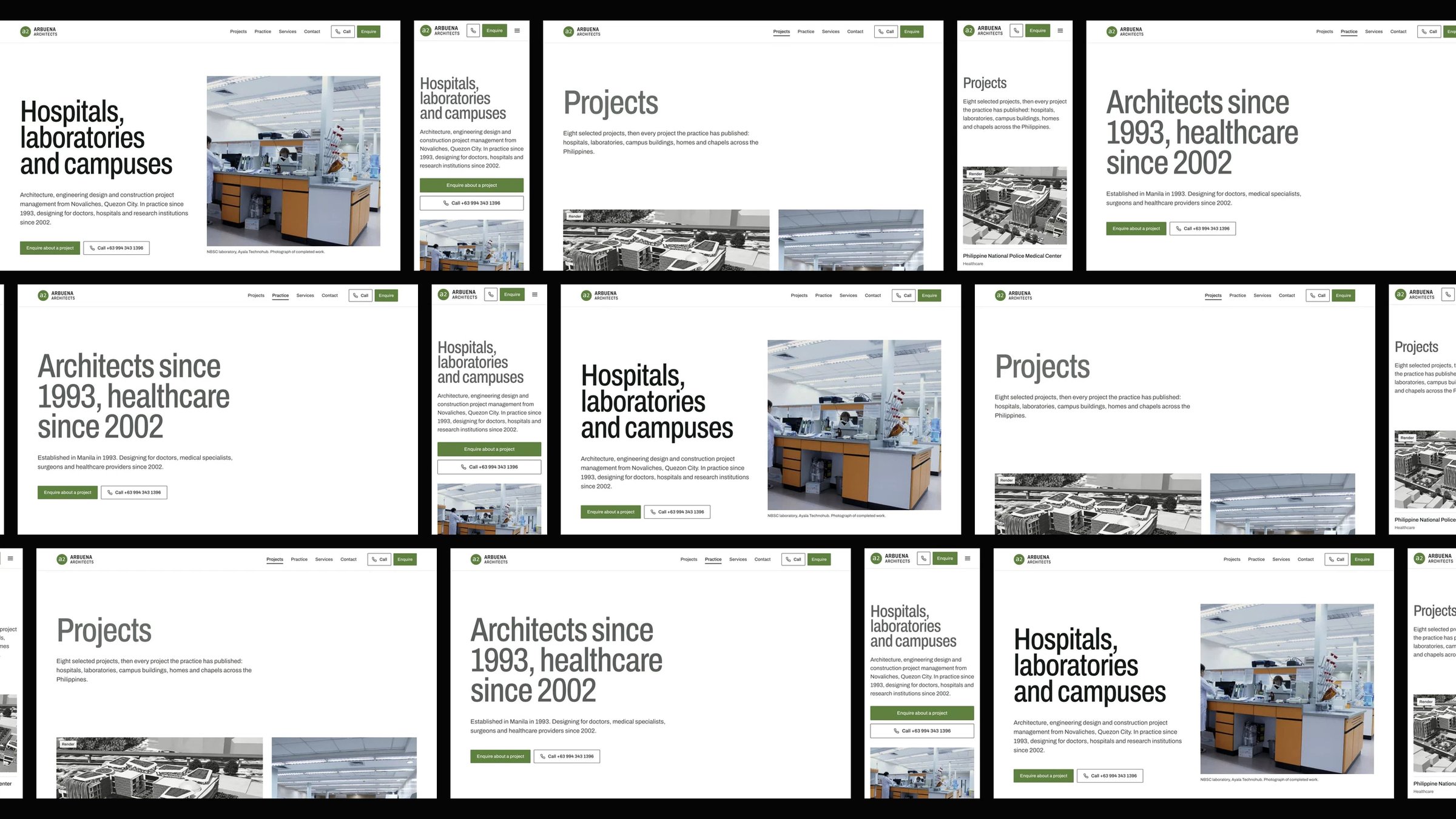
Task: Open laboratory photo in bottom-row Home desktop mockup
Action: pos(1287,689)
